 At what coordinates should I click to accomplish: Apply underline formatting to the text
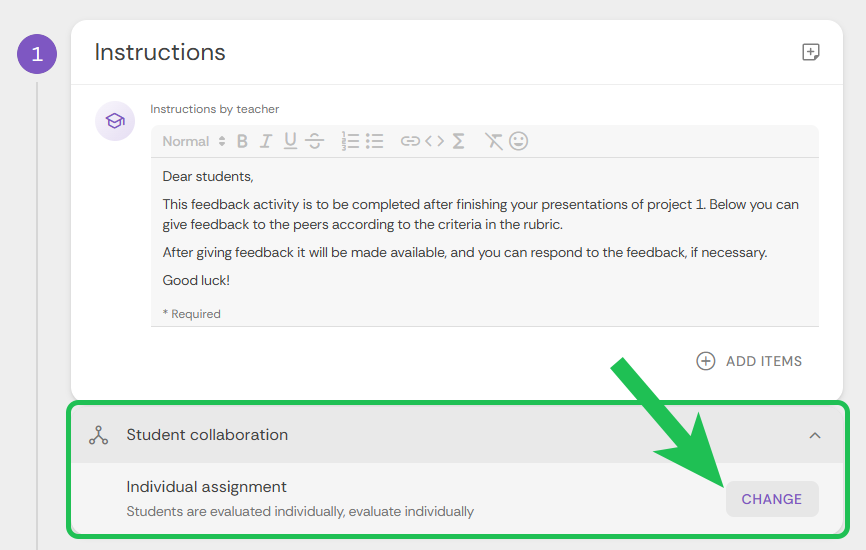pyautogui.click(x=290, y=142)
